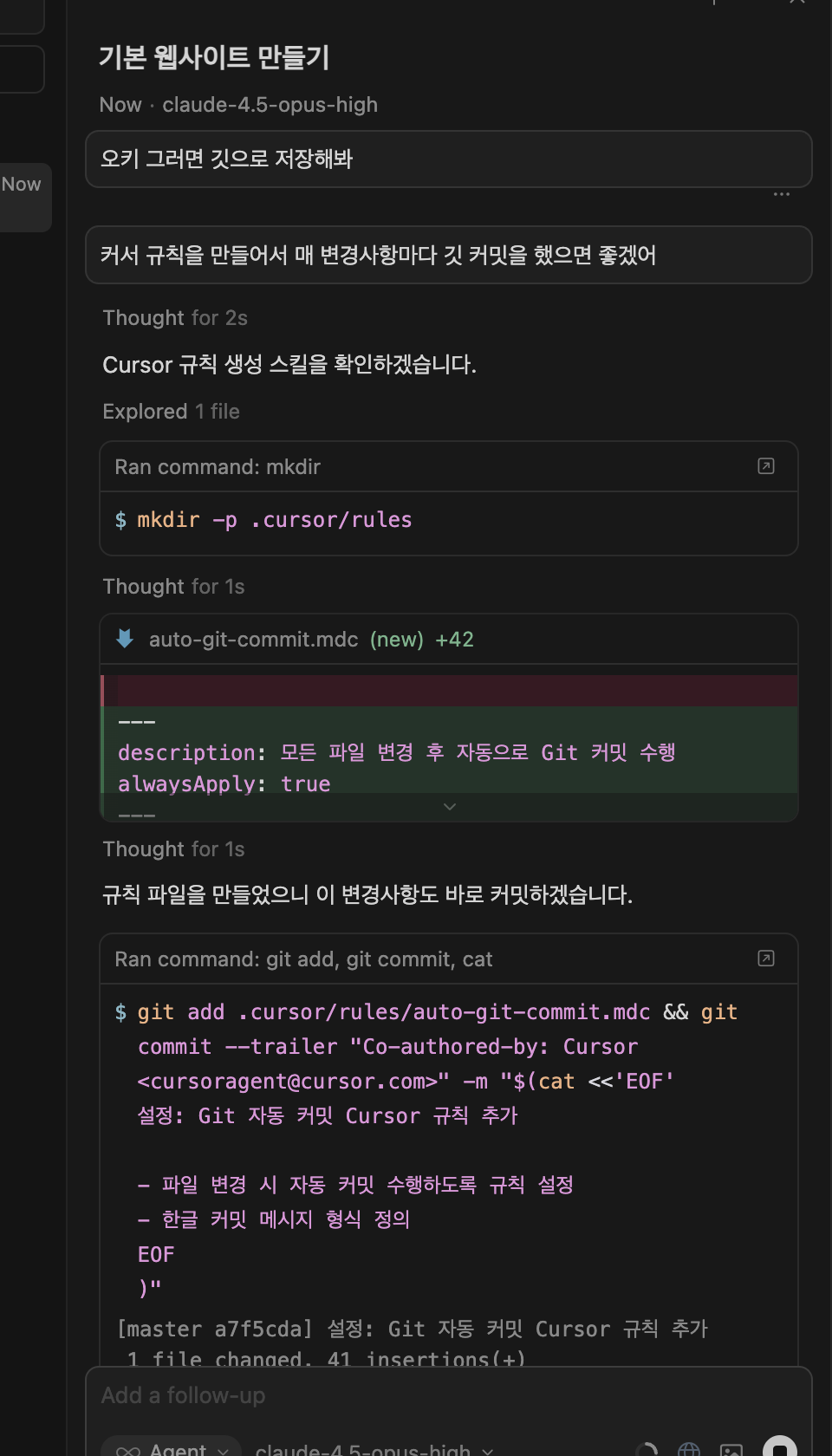This screenshot has width=832, height=1456.
Task: Click the auto-git-commit.mdc file type icon
Action: 125,640
